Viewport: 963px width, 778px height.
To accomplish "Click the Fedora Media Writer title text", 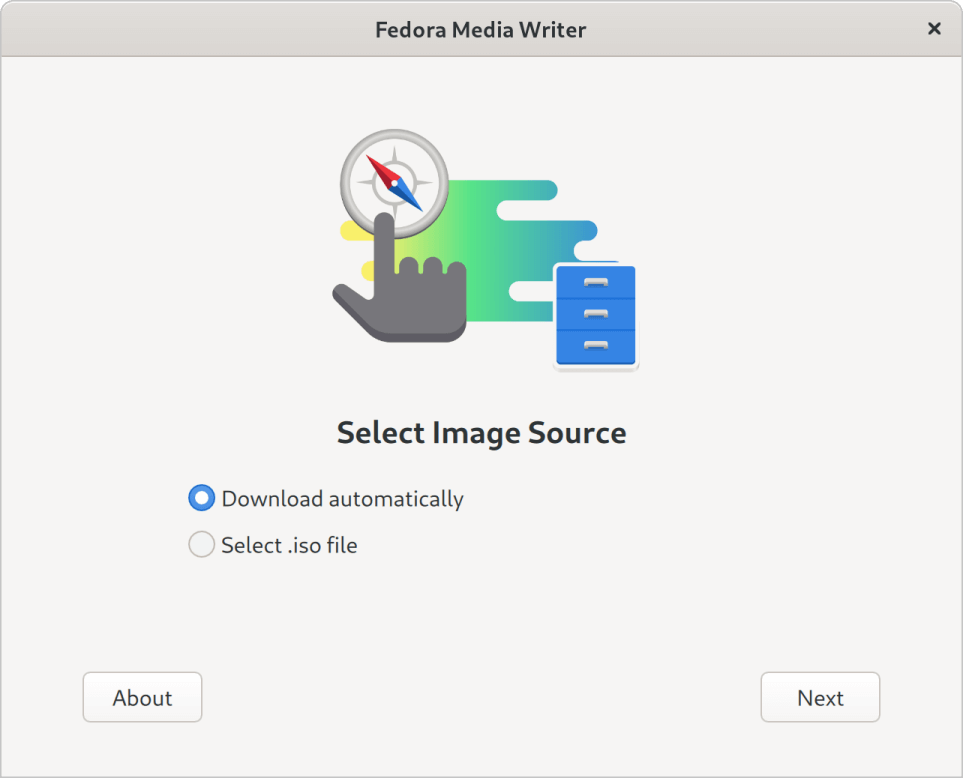I will point(481,29).
